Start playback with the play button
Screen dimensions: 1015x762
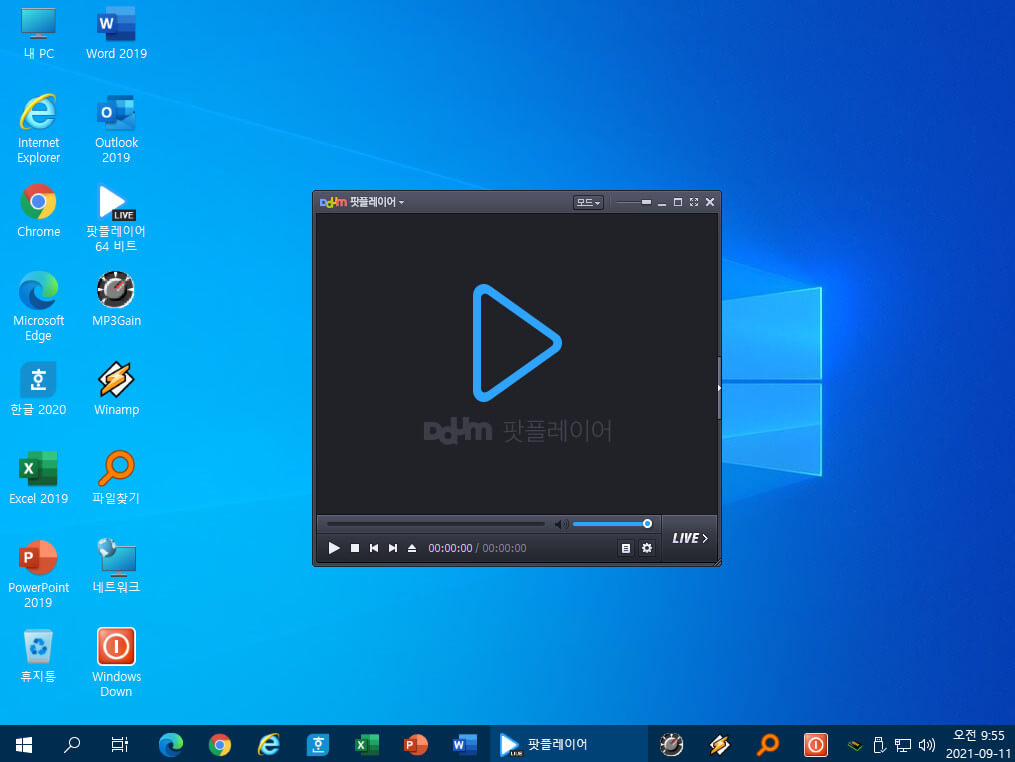tap(334, 548)
